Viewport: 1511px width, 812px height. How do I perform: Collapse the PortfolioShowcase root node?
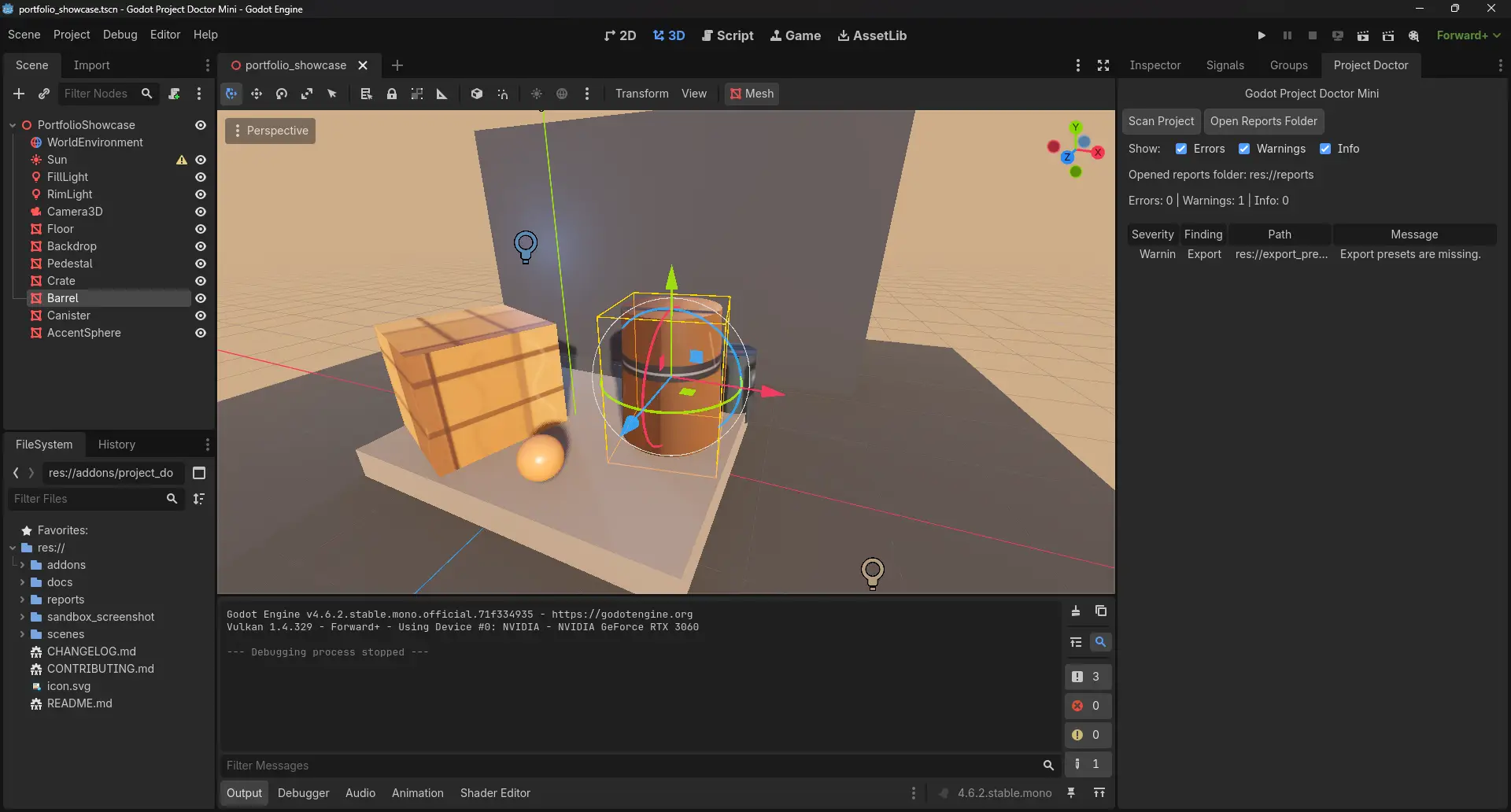click(x=13, y=125)
